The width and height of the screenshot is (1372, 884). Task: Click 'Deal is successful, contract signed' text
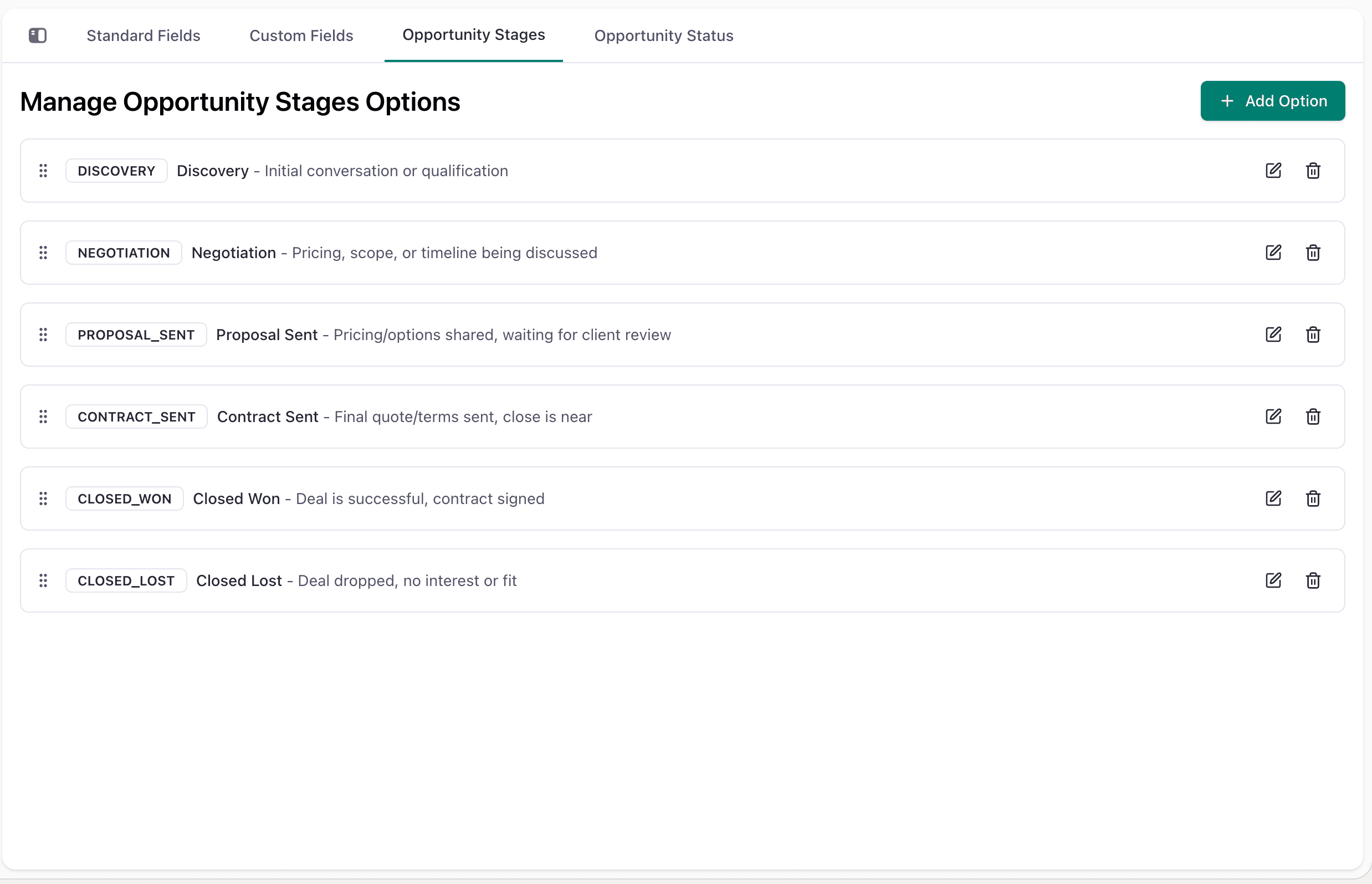click(421, 500)
